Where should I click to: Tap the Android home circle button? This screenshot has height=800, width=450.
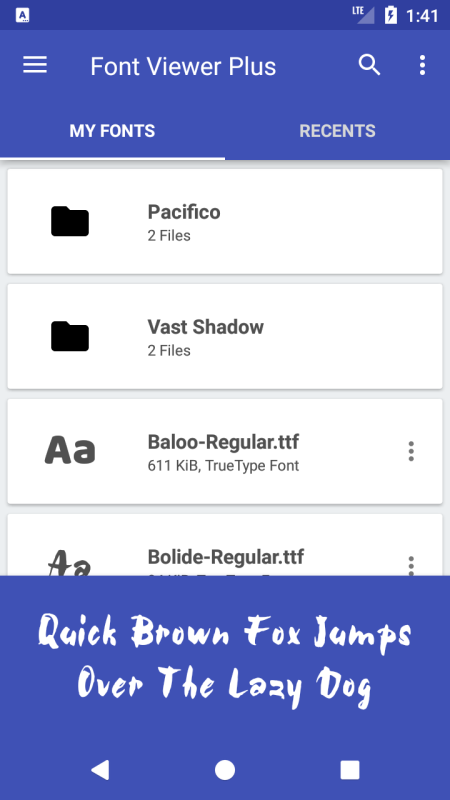click(x=225, y=770)
